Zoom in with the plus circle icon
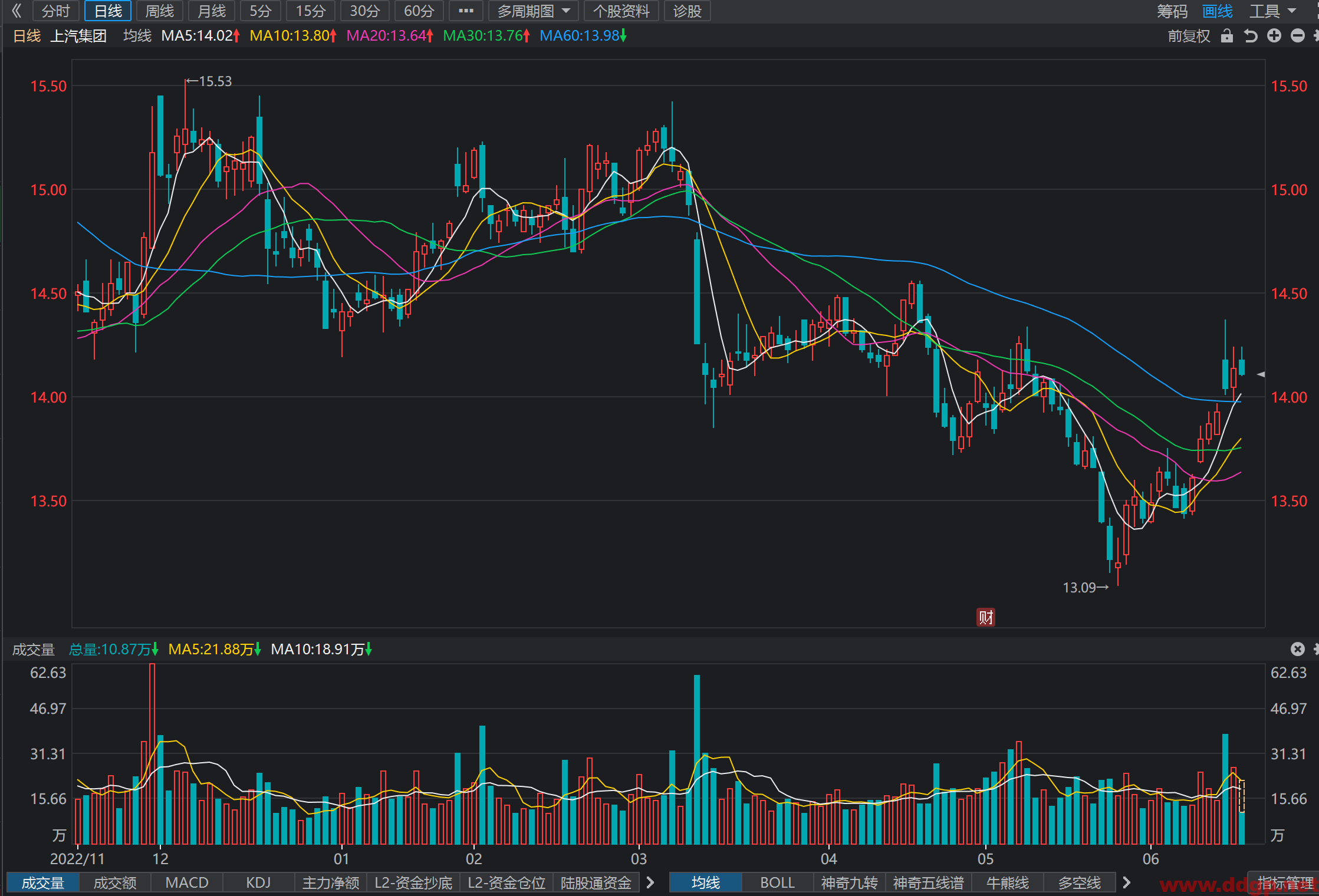This screenshot has width=1319, height=896. point(1274,36)
